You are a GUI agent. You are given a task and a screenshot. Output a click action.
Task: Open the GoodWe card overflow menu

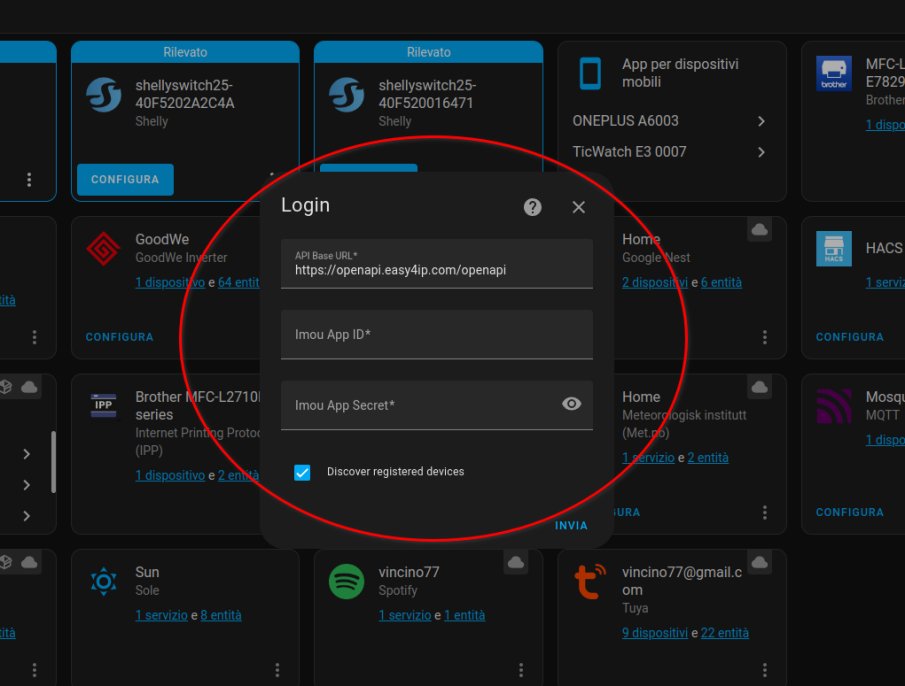click(x=277, y=336)
